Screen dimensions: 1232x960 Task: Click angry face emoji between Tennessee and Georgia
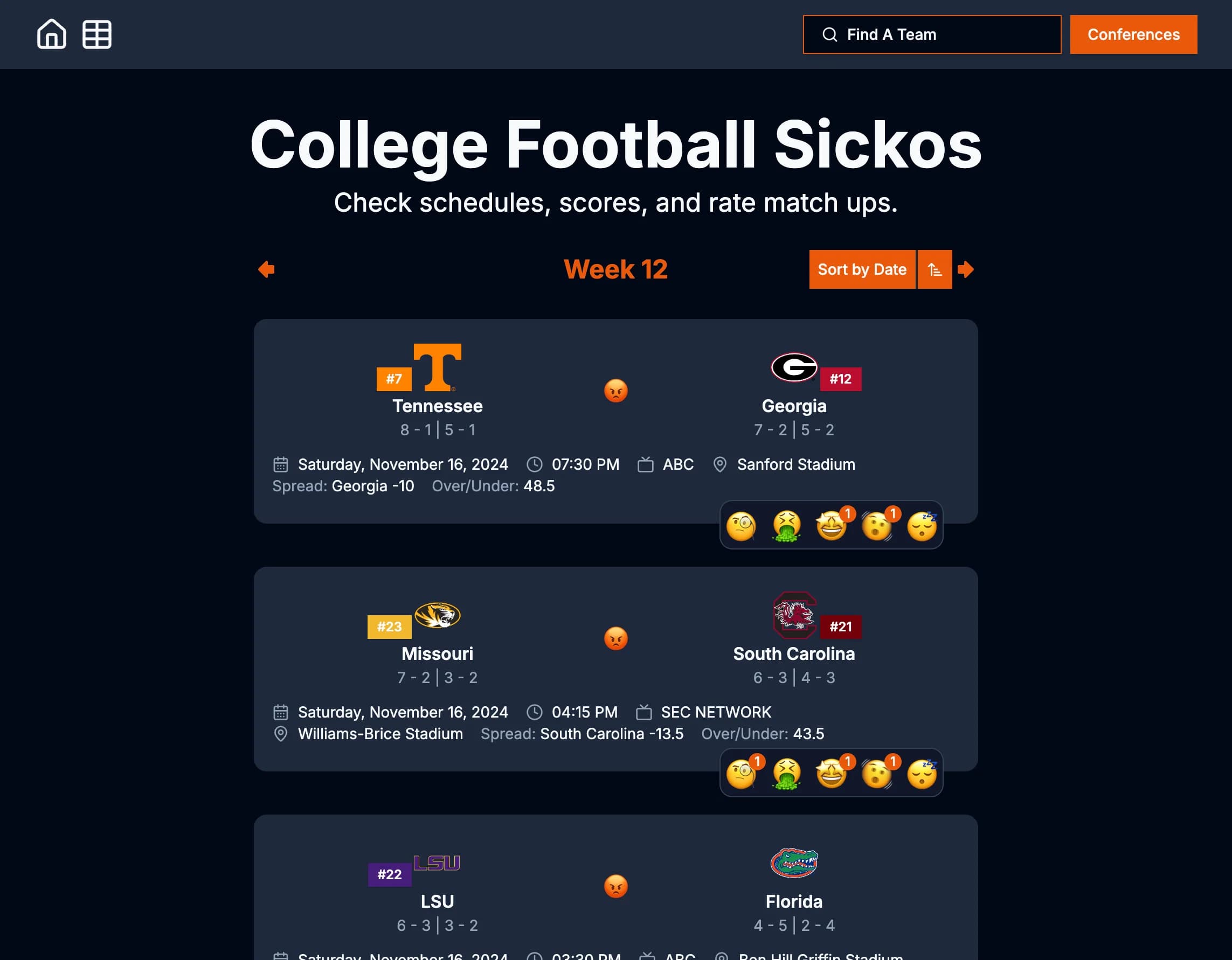[x=616, y=391]
